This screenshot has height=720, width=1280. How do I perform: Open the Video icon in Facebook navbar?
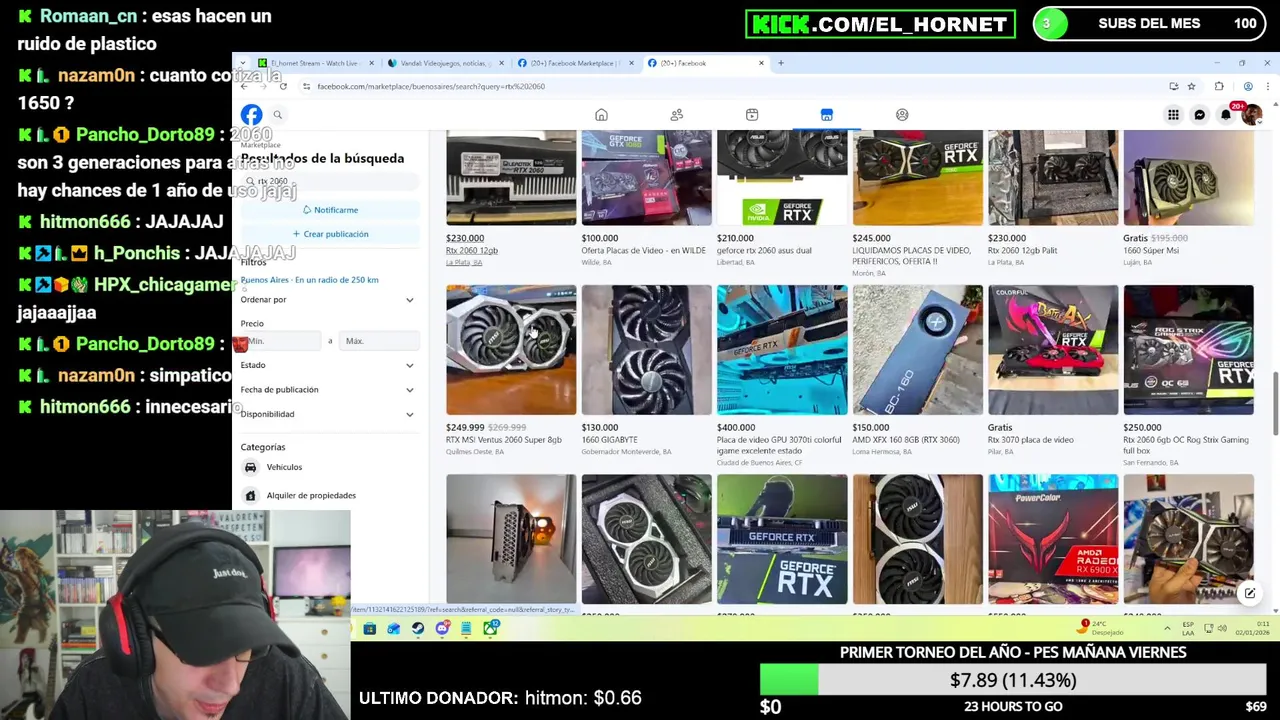click(x=752, y=115)
